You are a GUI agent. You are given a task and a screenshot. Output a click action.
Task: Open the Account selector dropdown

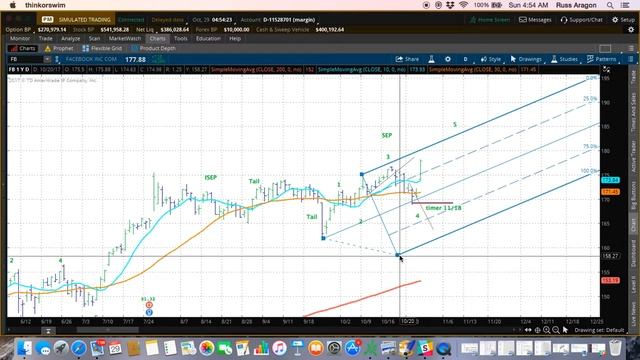(x=279, y=20)
